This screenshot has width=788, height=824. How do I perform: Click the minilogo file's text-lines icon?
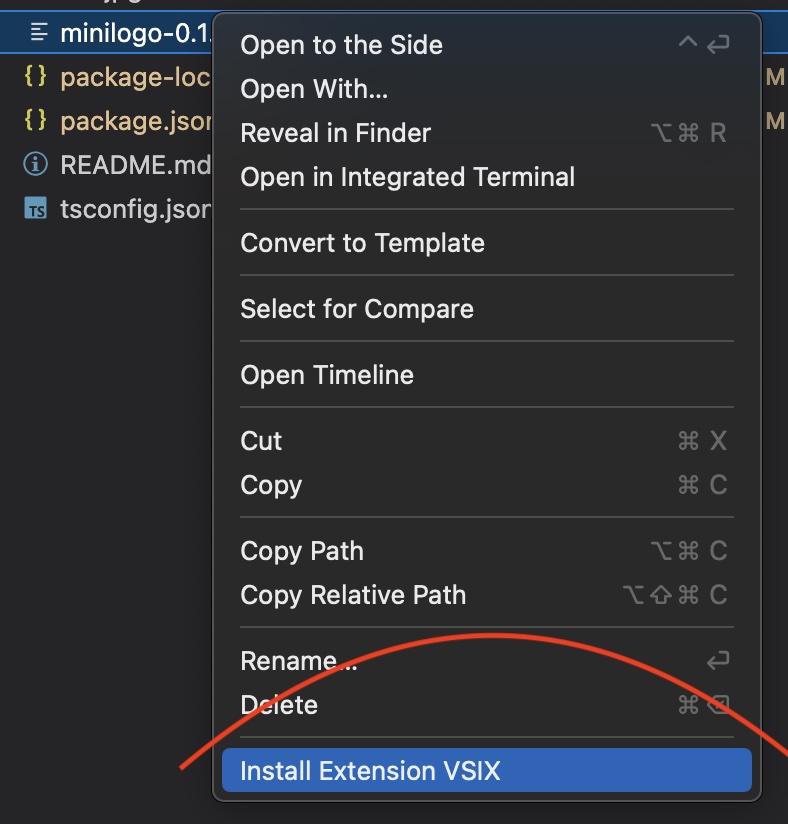39,33
